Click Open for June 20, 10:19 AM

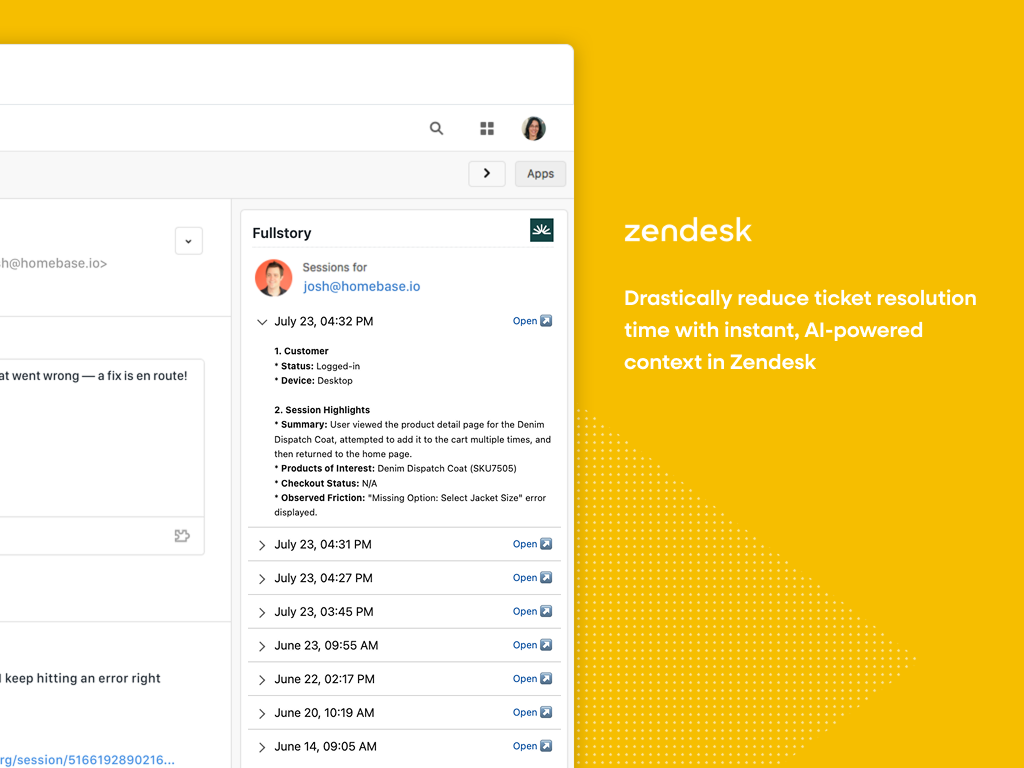pos(525,712)
